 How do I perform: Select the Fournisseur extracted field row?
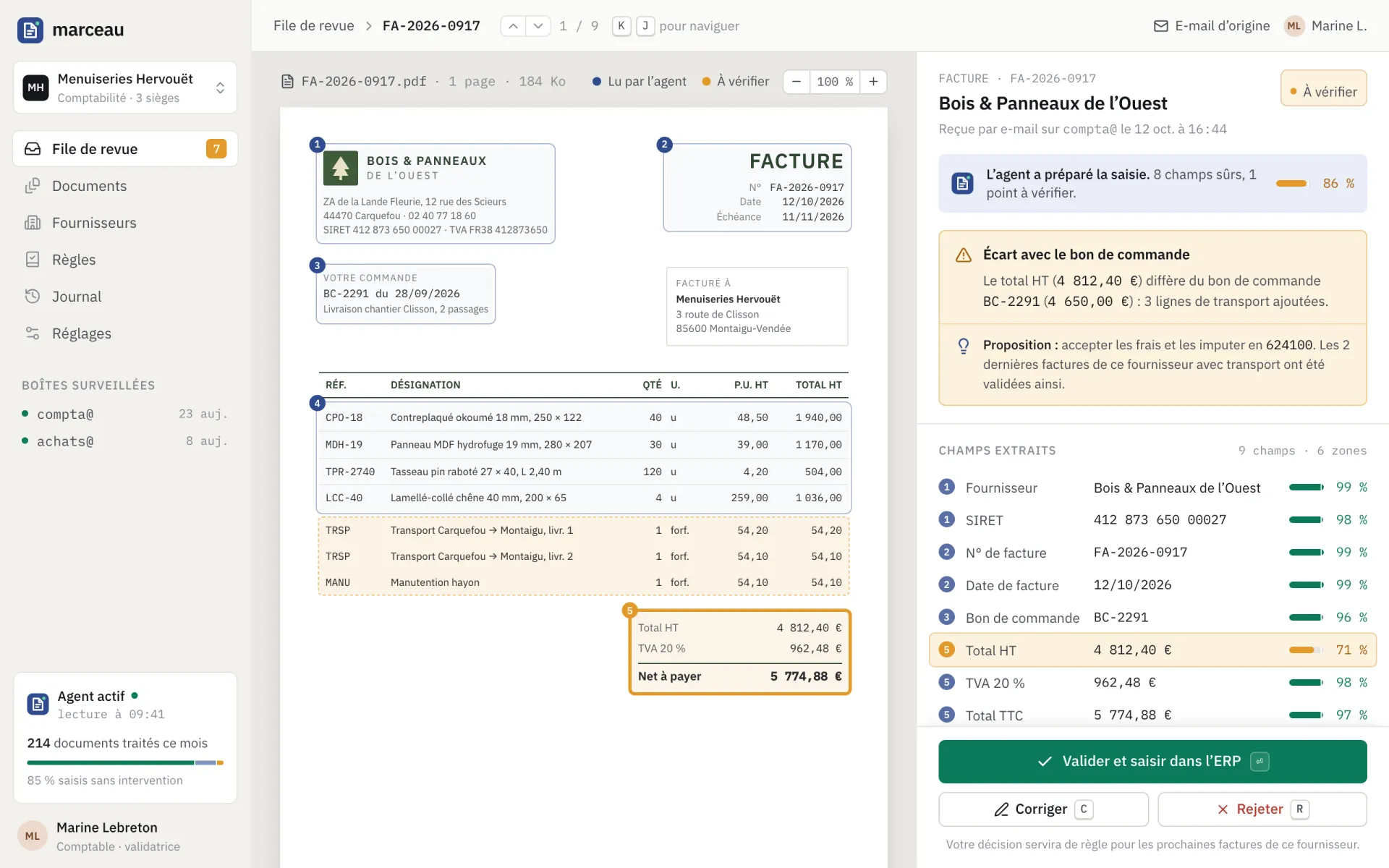(1152, 488)
